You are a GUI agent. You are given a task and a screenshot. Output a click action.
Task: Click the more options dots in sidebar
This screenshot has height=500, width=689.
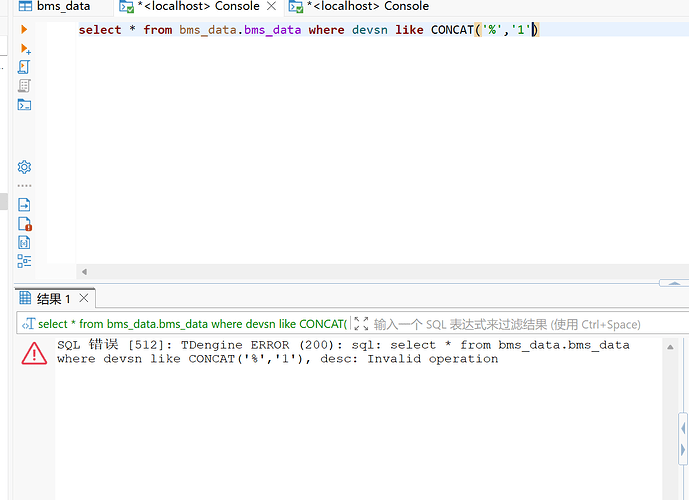pos(24,186)
